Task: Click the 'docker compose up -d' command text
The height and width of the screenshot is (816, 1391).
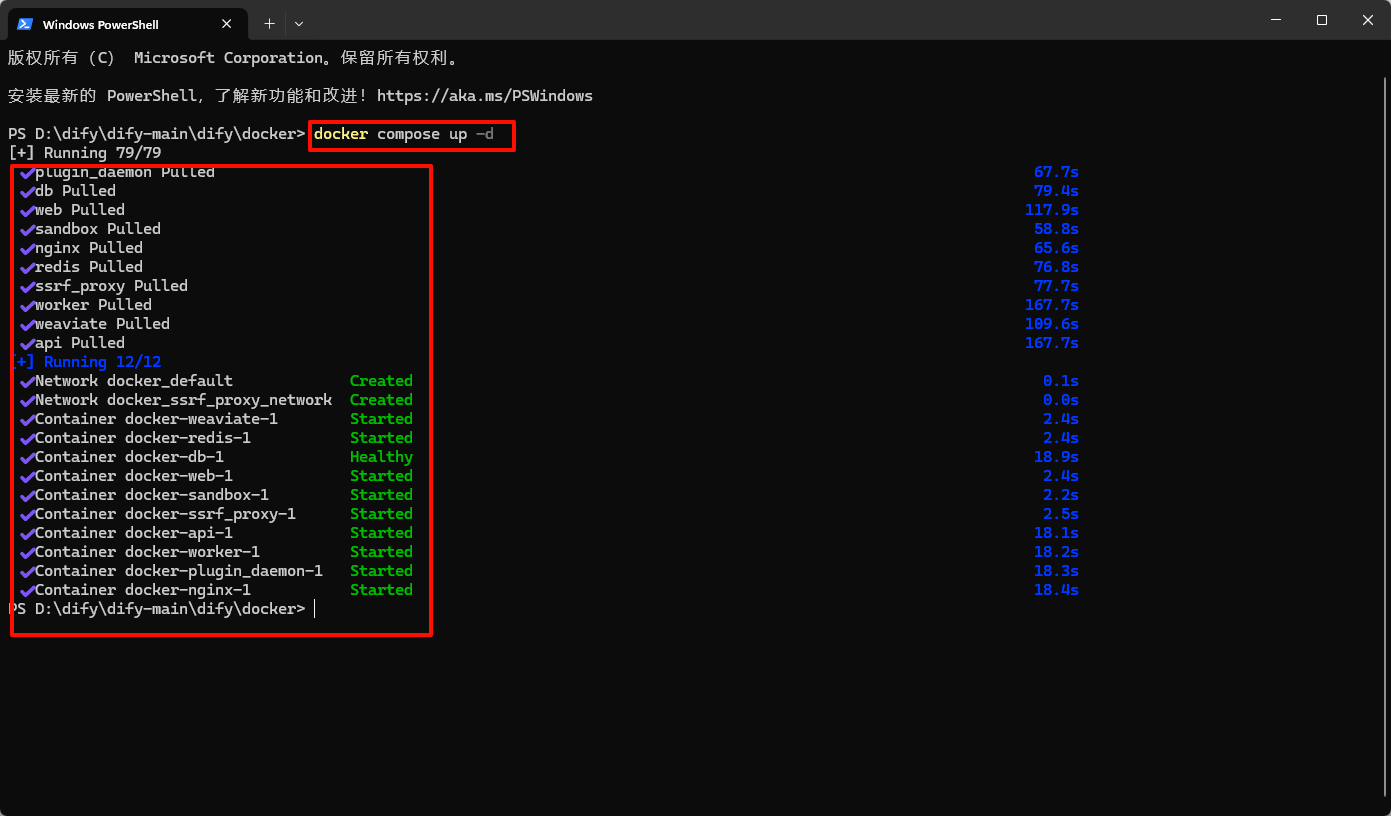Action: [403, 134]
